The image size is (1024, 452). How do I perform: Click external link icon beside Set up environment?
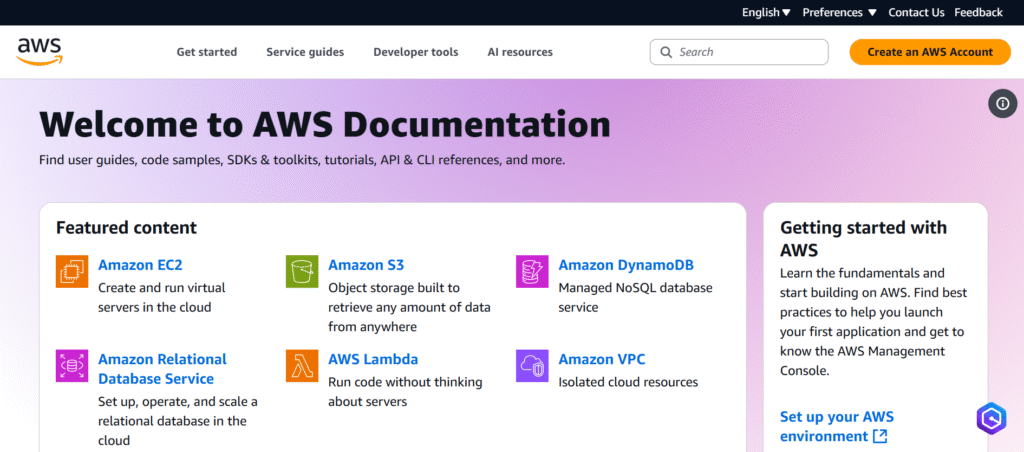(x=880, y=436)
